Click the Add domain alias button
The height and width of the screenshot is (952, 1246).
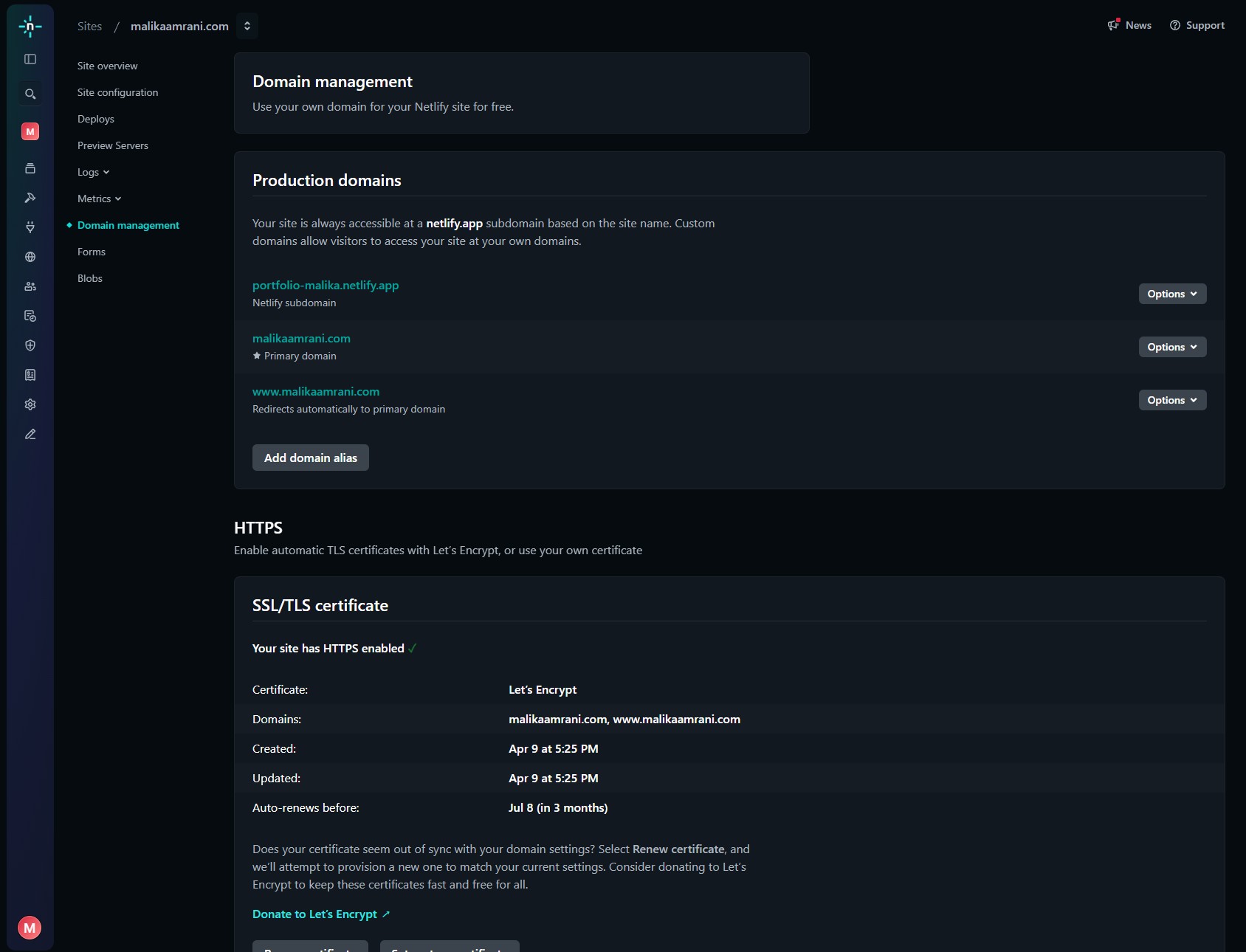tap(311, 458)
